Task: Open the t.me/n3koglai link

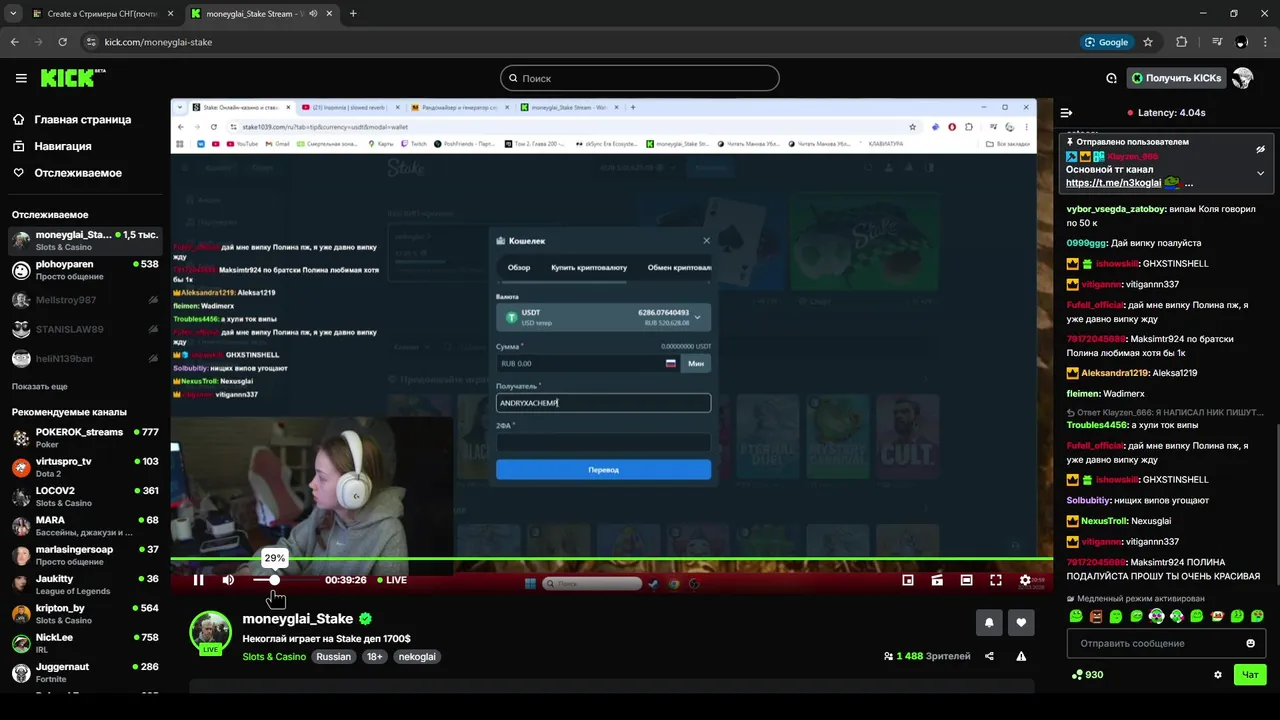Action: click(x=1113, y=183)
